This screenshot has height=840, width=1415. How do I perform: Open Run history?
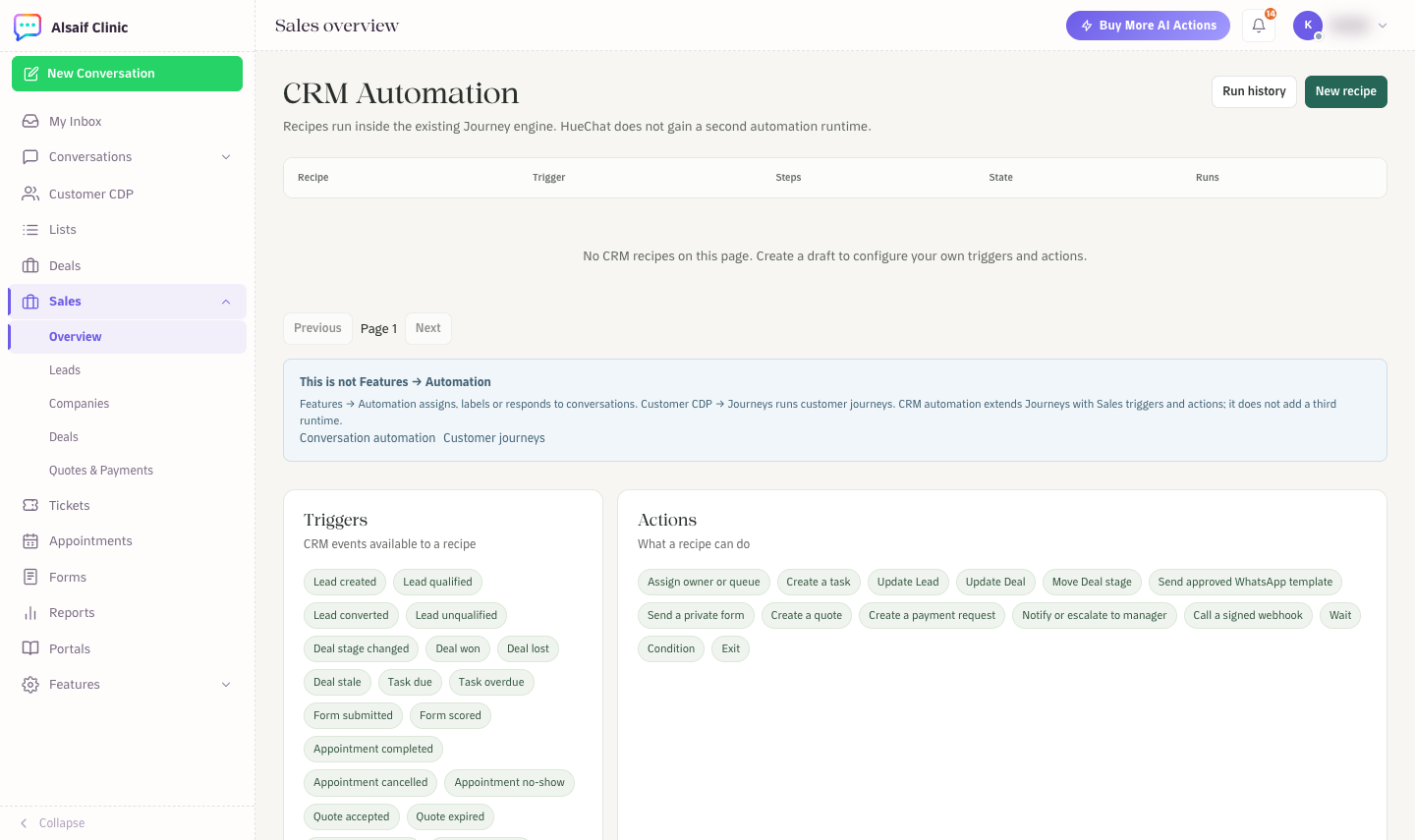[1254, 91]
